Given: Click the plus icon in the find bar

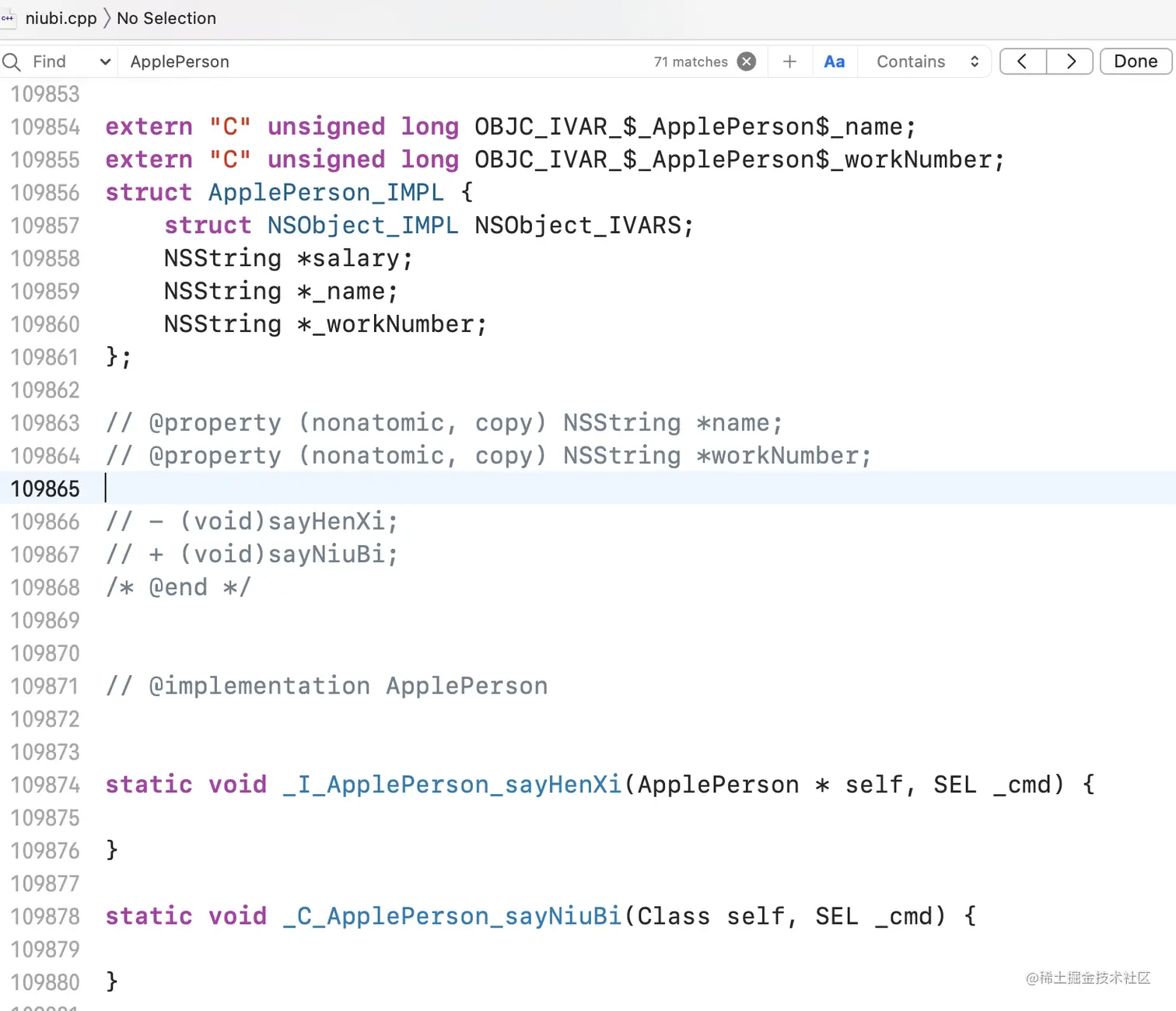Looking at the screenshot, I should tap(789, 61).
